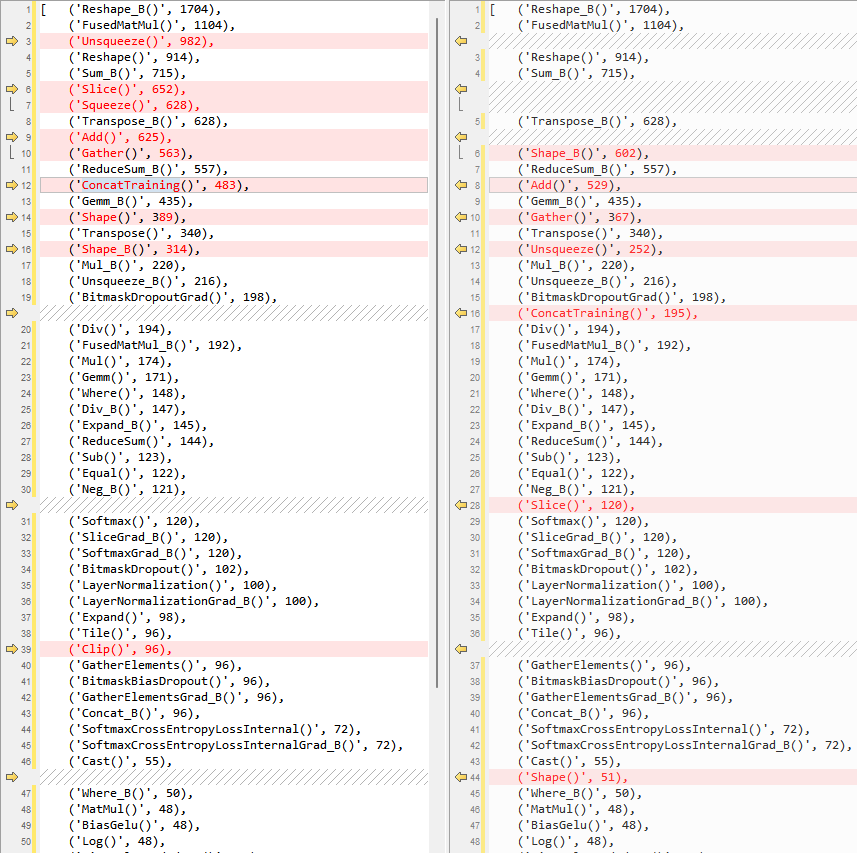Click ('FusedMatMul()', 1104) in the right pane
Viewport: 857px width, 853px height.
coord(601,25)
